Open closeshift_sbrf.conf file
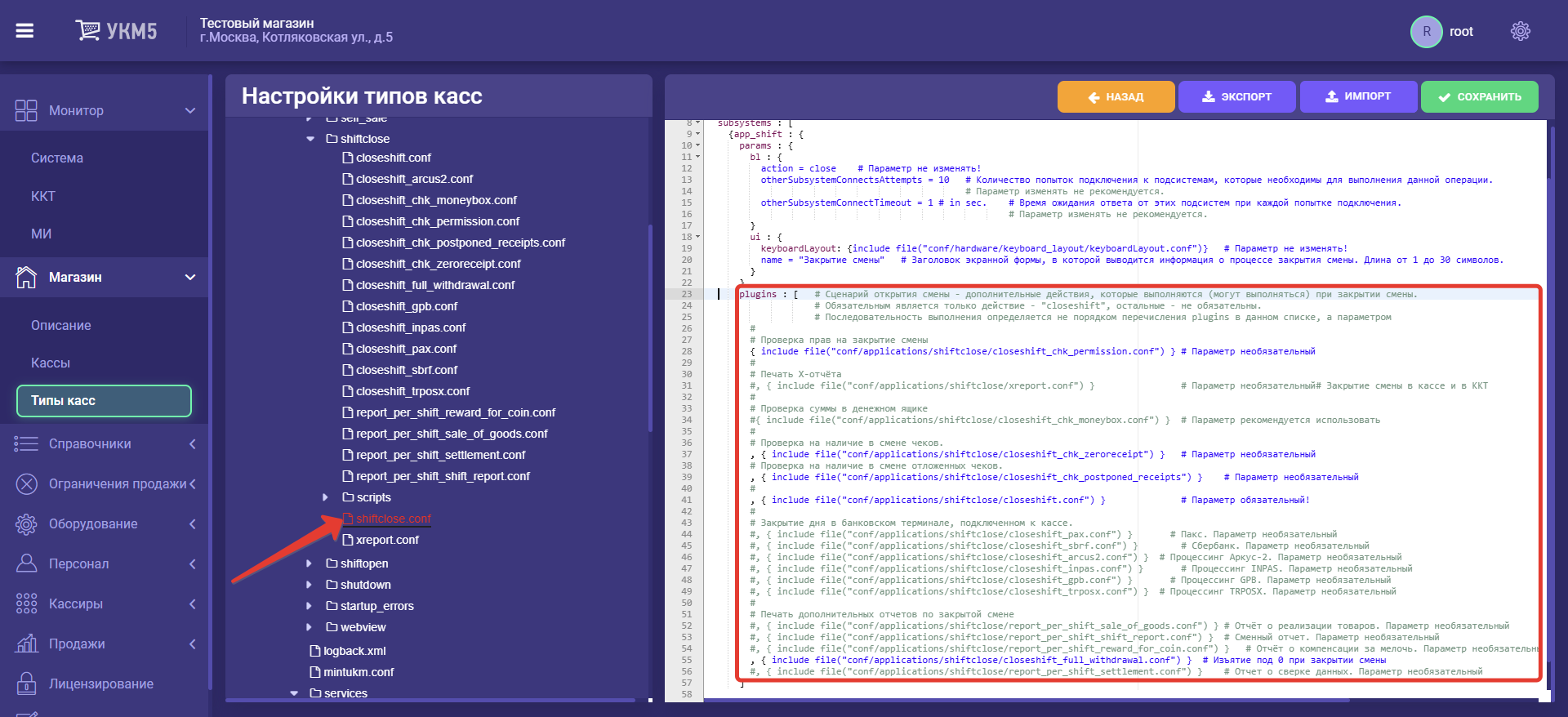The image size is (1568, 717). pos(407,370)
